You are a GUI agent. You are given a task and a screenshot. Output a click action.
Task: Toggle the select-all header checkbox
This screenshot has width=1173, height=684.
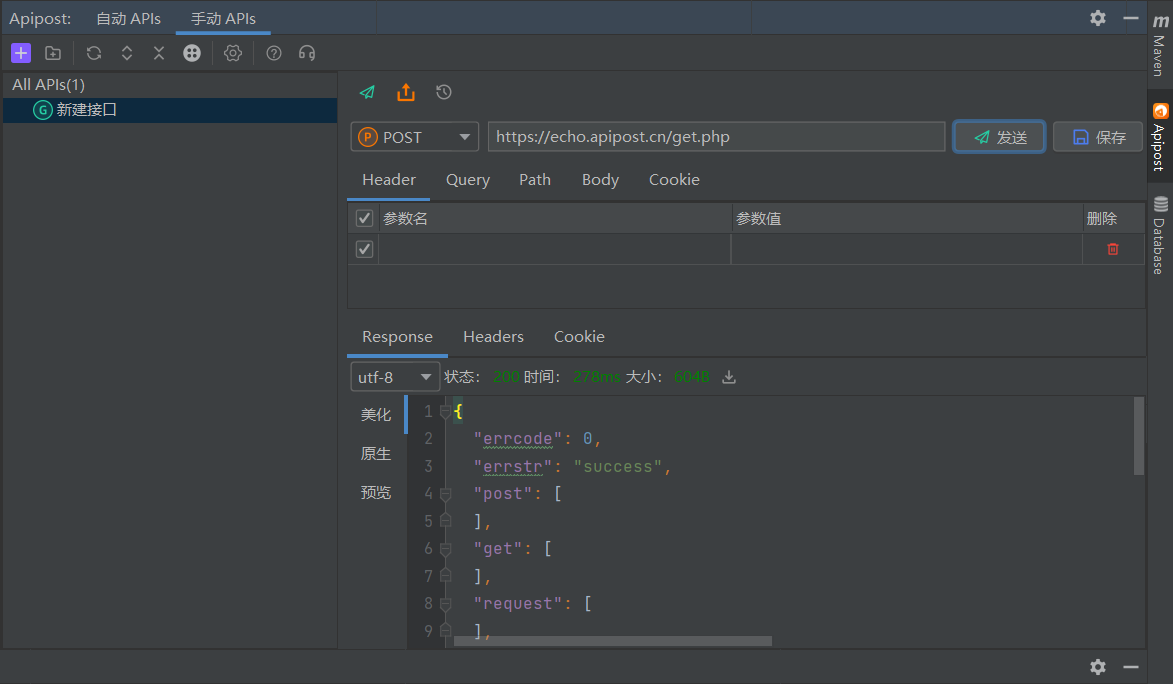click(364, 219)
